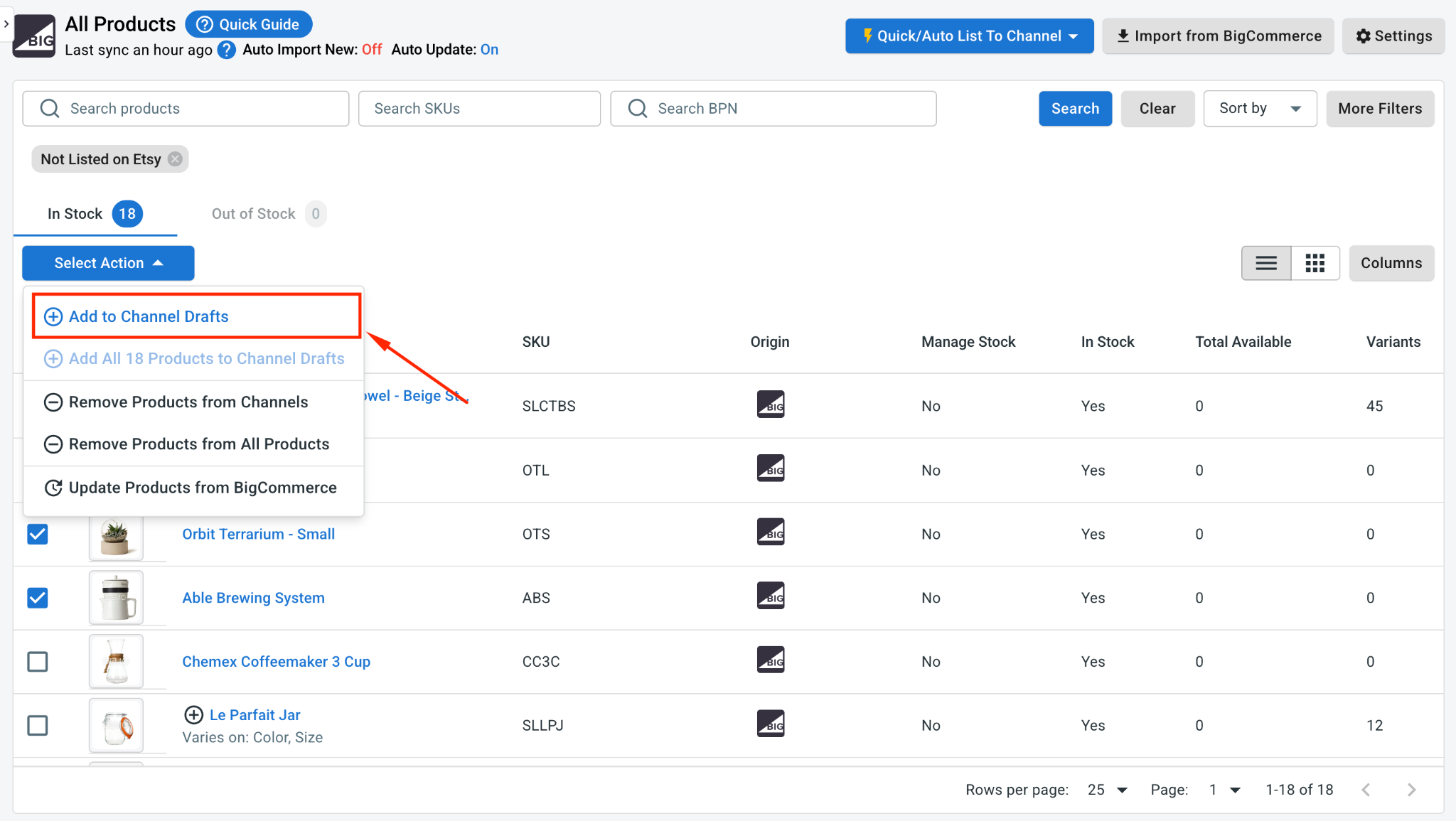Open the Le Parfait Jar thumbnail image
This screenshot has width=1456, height=821.
tap(116, 726)
